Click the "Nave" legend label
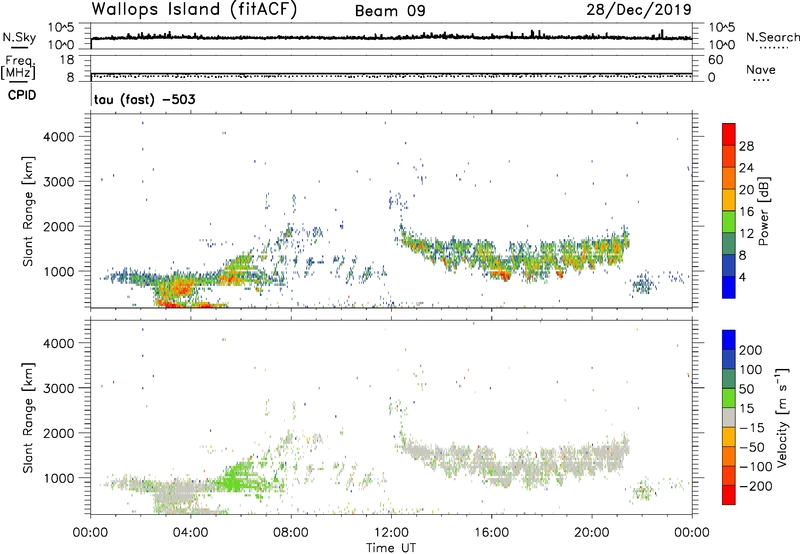 pos(760,69)
